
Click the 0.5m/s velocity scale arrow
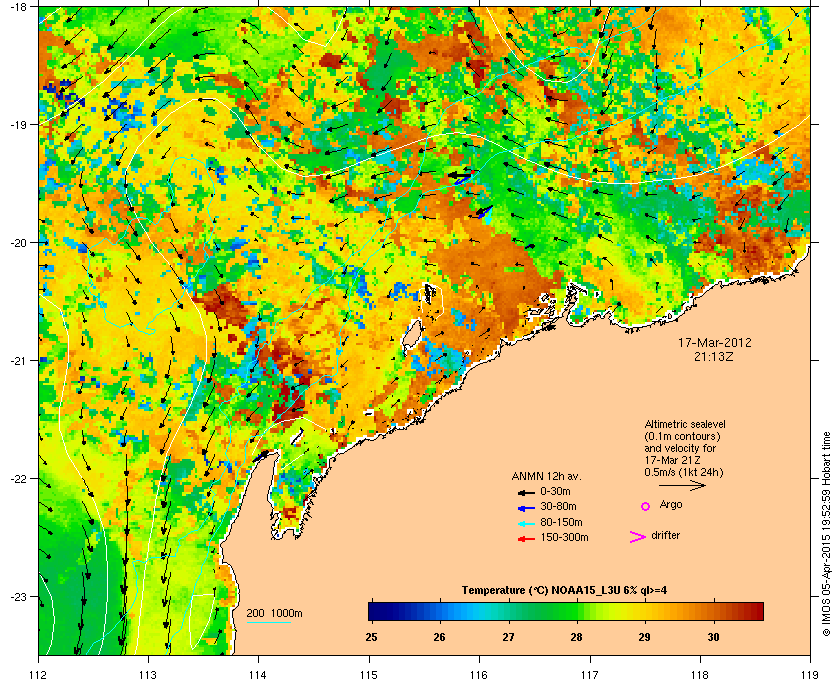[682, 485]
